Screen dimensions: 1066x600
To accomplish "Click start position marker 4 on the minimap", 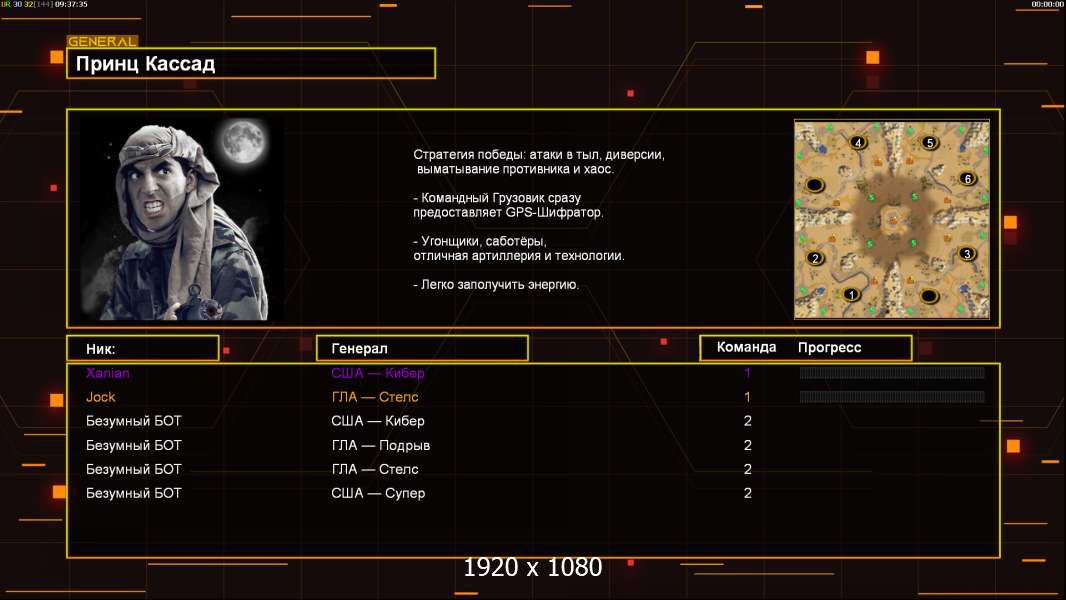I will [x=858, y=143].
